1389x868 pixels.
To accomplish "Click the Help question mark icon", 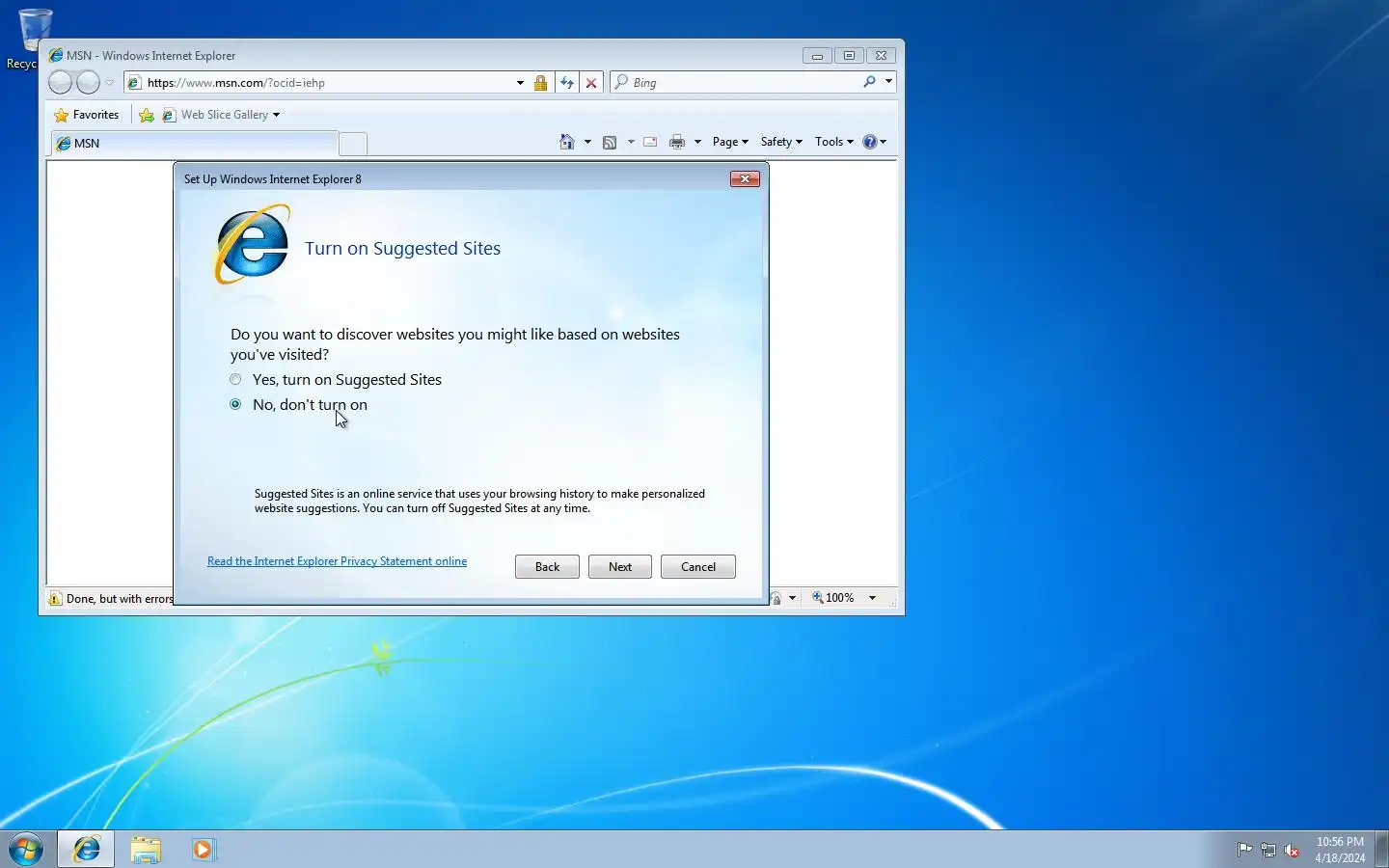I will click(x=870, y=142).
